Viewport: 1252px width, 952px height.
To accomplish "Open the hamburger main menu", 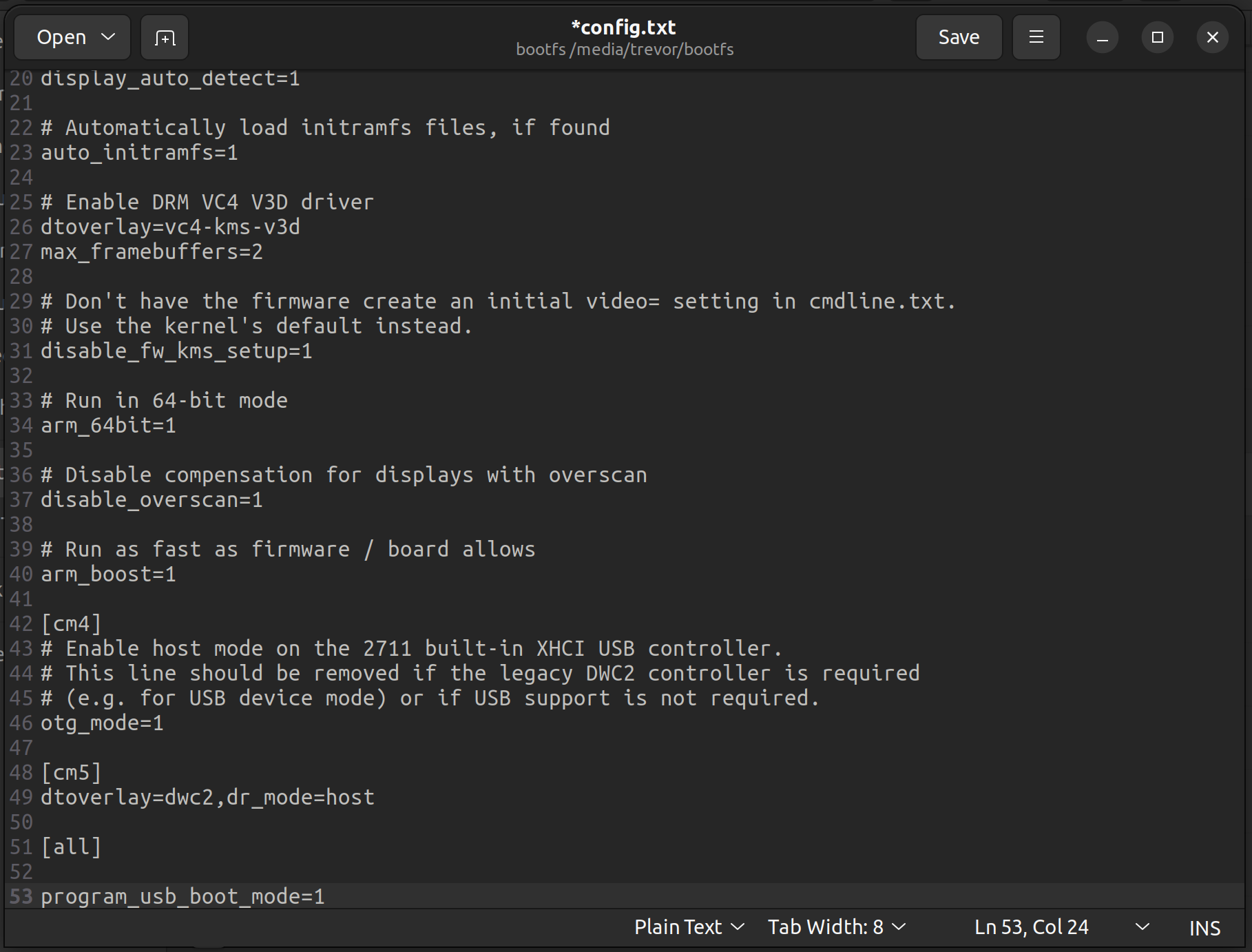I will coord(1036,38).
